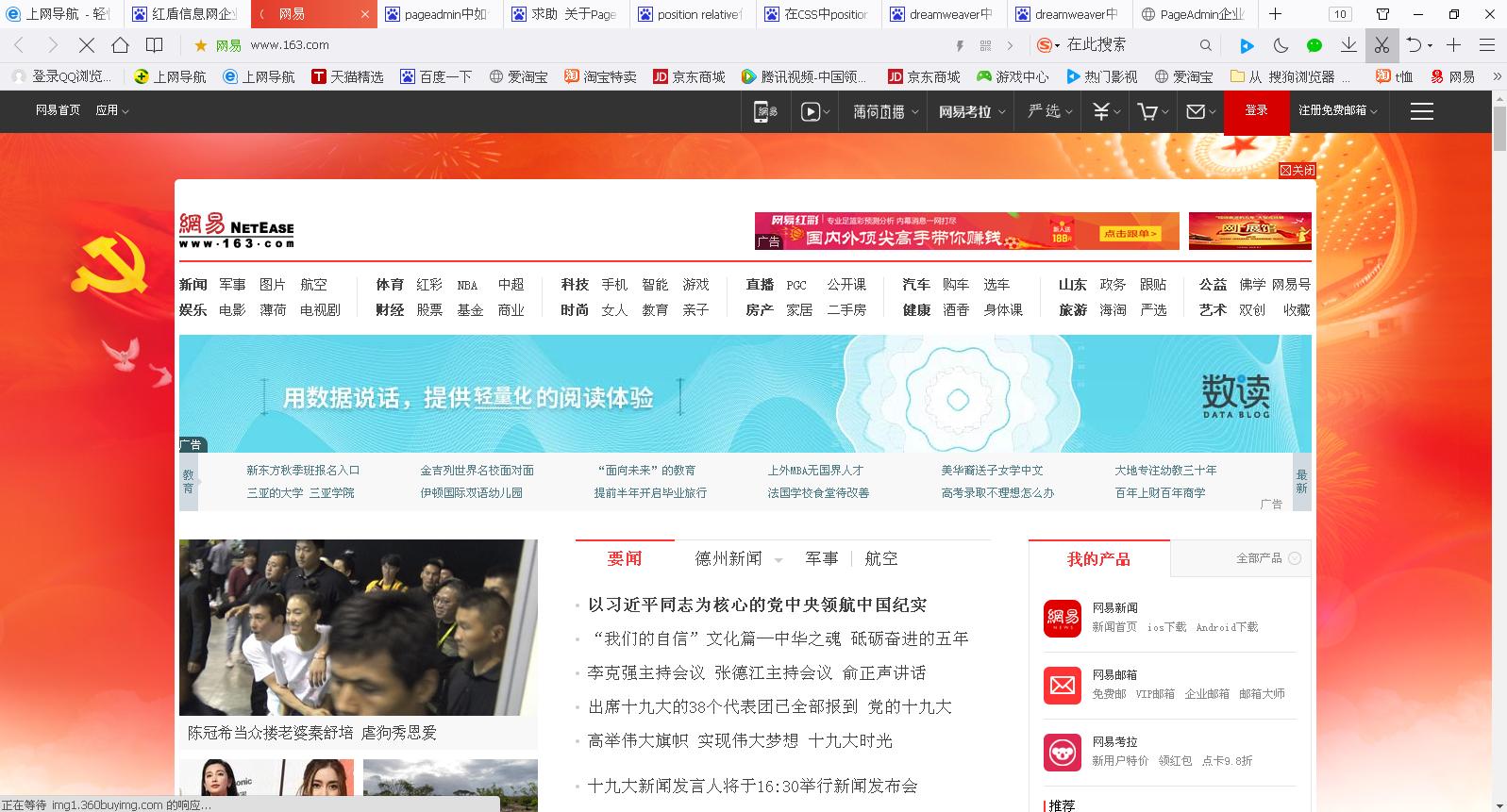The width and height of the screenshot is (1507, 812).
Task: Click the red 登录 button
Action: pos(1256,111)
